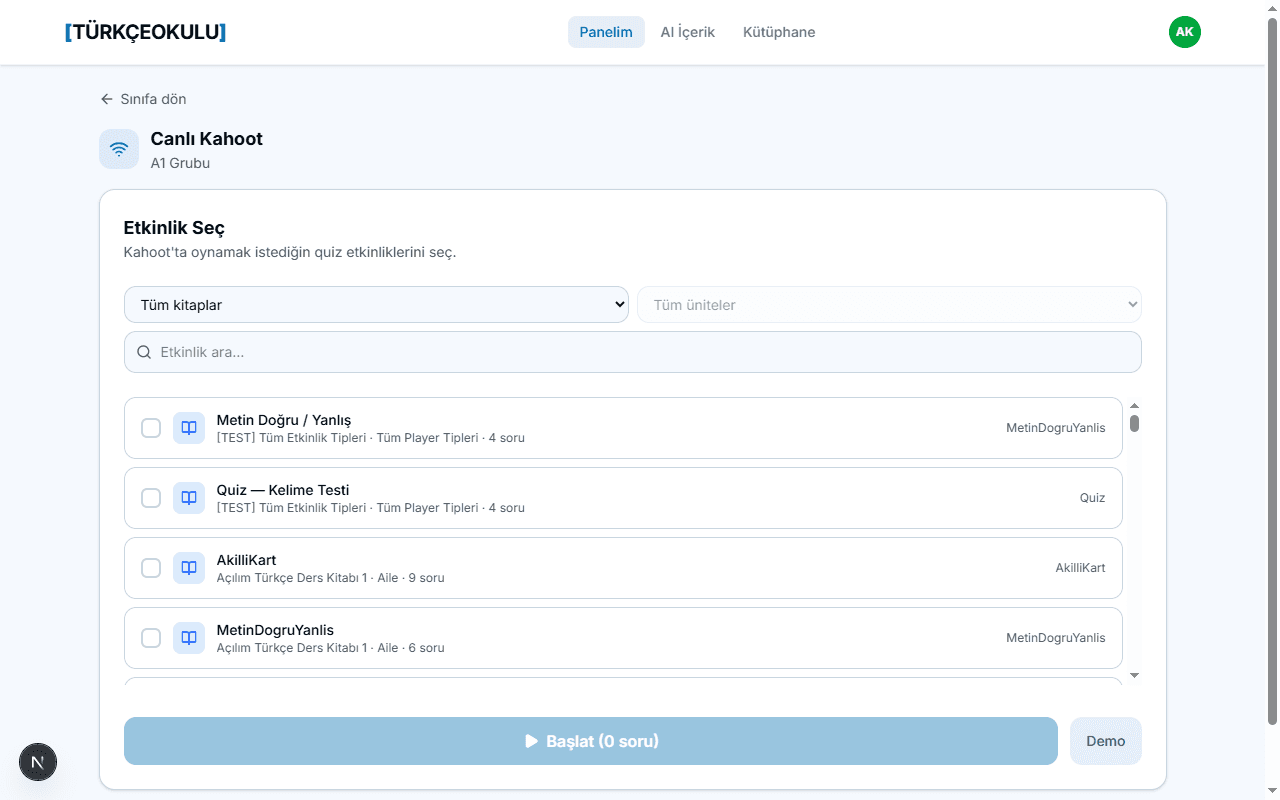Screen dimensions: 1280x800
Task: Click the Etkinlik Seç heading
Action: (x=174, y=228)
